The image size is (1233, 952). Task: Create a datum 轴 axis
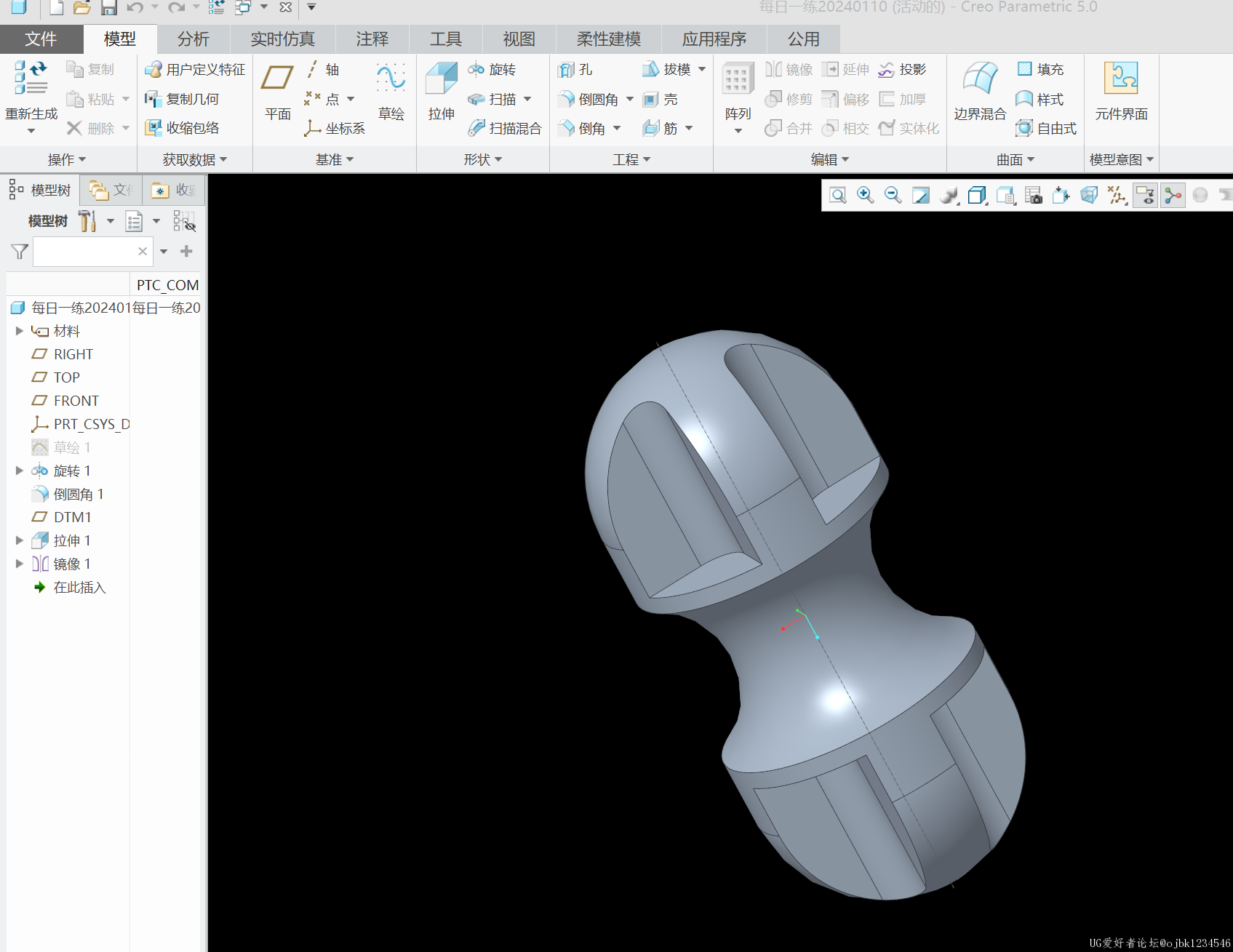322,70
